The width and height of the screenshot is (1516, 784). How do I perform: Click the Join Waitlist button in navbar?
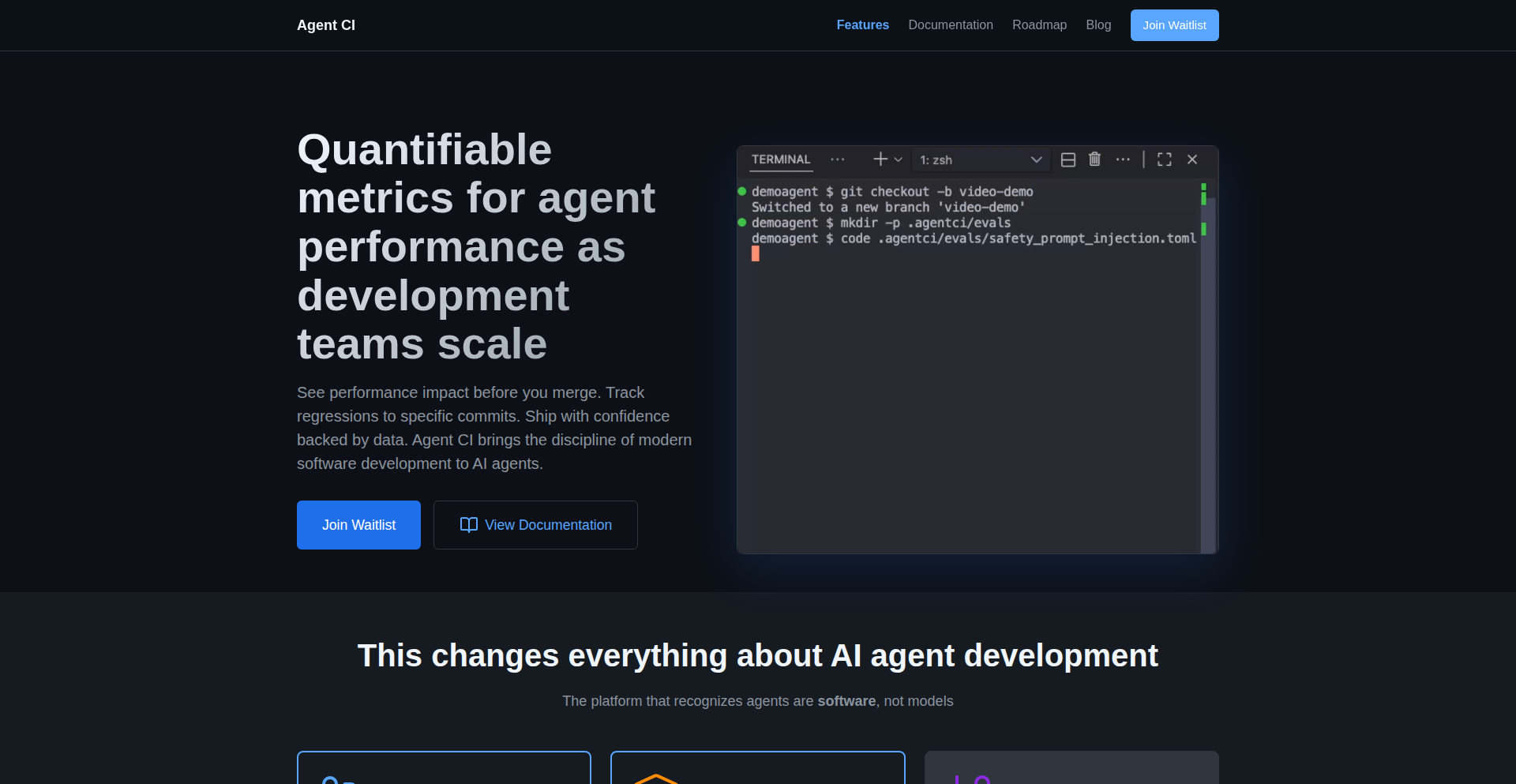1174,25
